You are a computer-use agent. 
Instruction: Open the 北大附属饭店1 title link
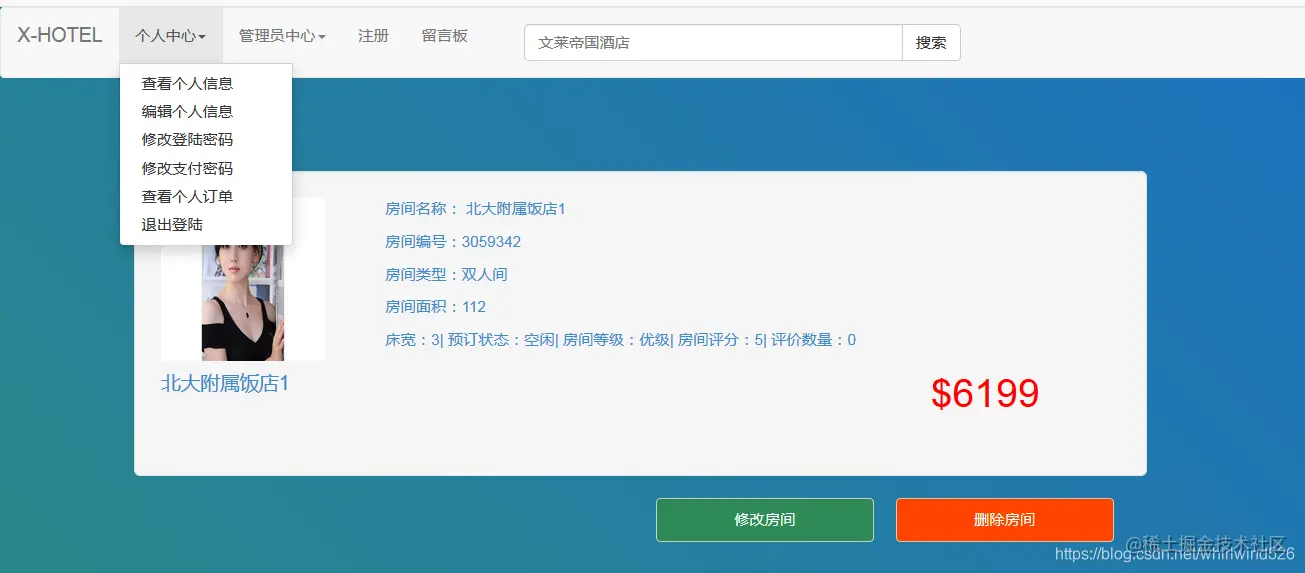click(225, 383)
